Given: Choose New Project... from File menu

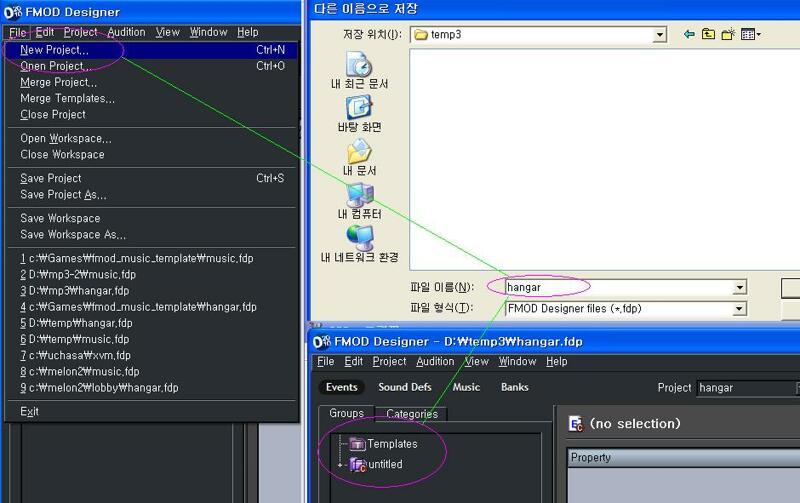Looking at the screenshot, I should coord(152,50).
